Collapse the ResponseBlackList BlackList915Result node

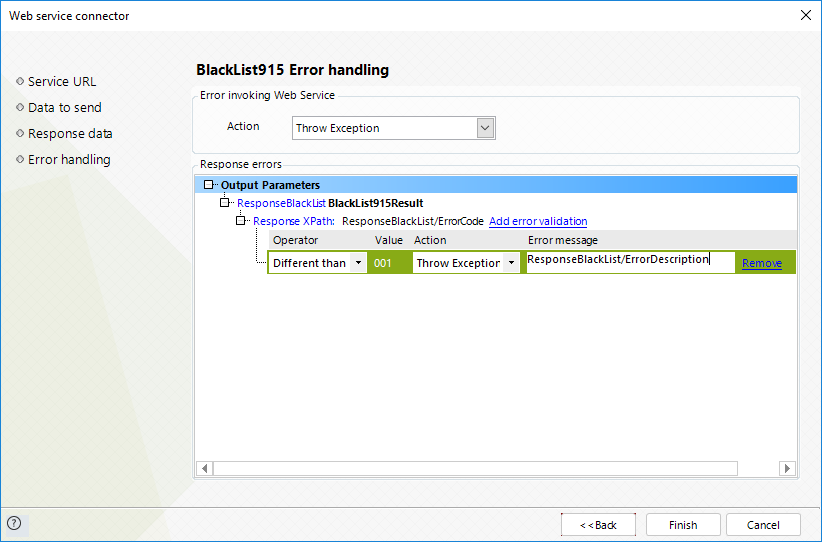click(224, 202)
